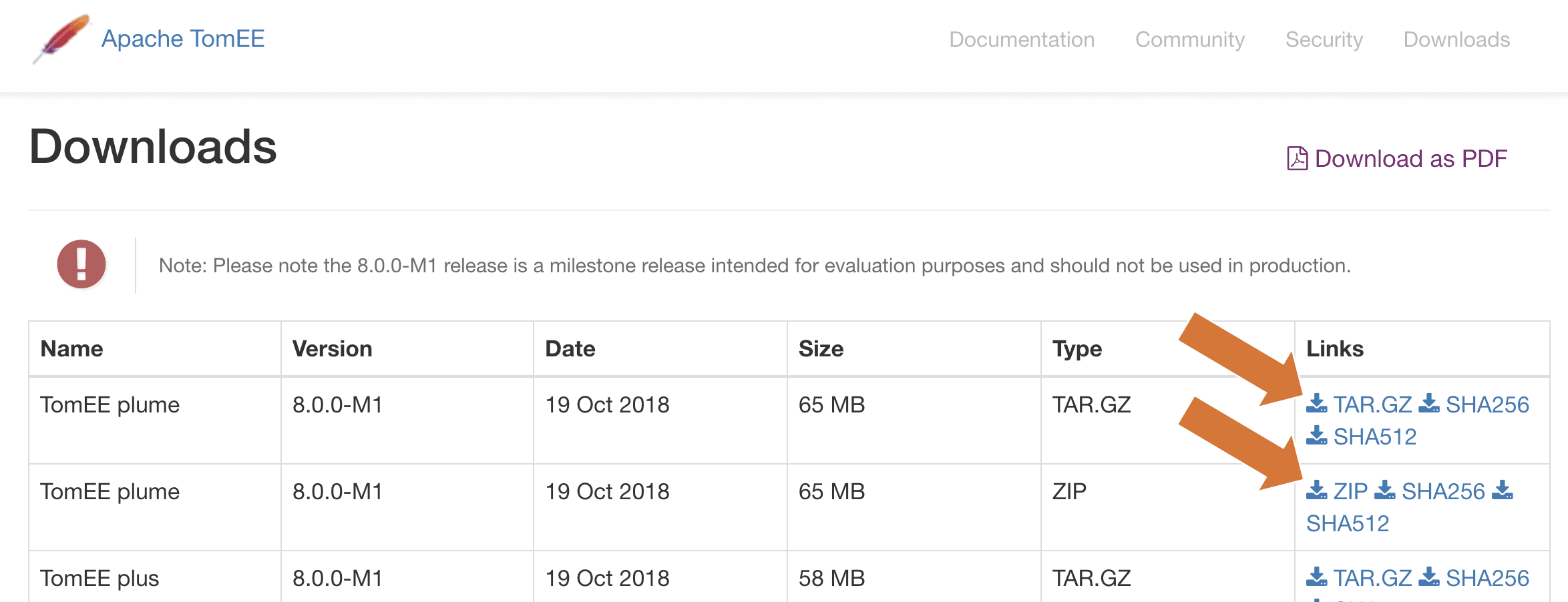
Task: Click the PDF file icon
Action: click(x=1297, y=159)
